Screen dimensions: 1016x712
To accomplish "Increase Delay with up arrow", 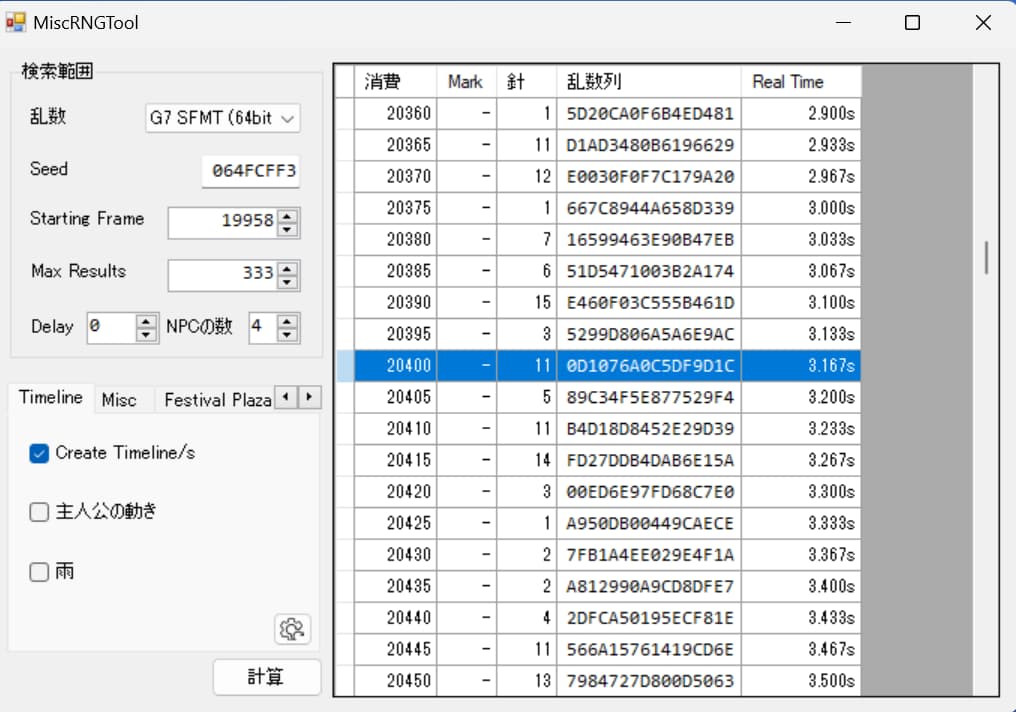I will point(146,321).
